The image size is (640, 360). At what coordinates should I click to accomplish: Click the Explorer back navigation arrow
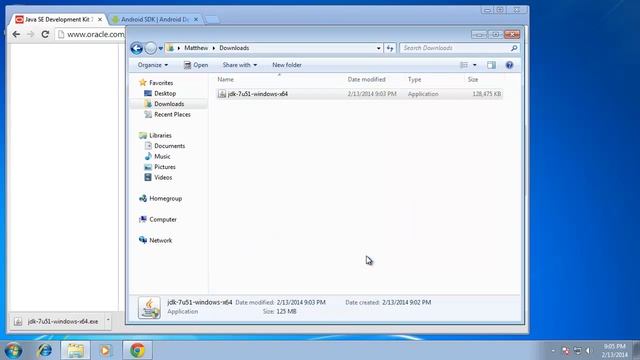point(137,48)
